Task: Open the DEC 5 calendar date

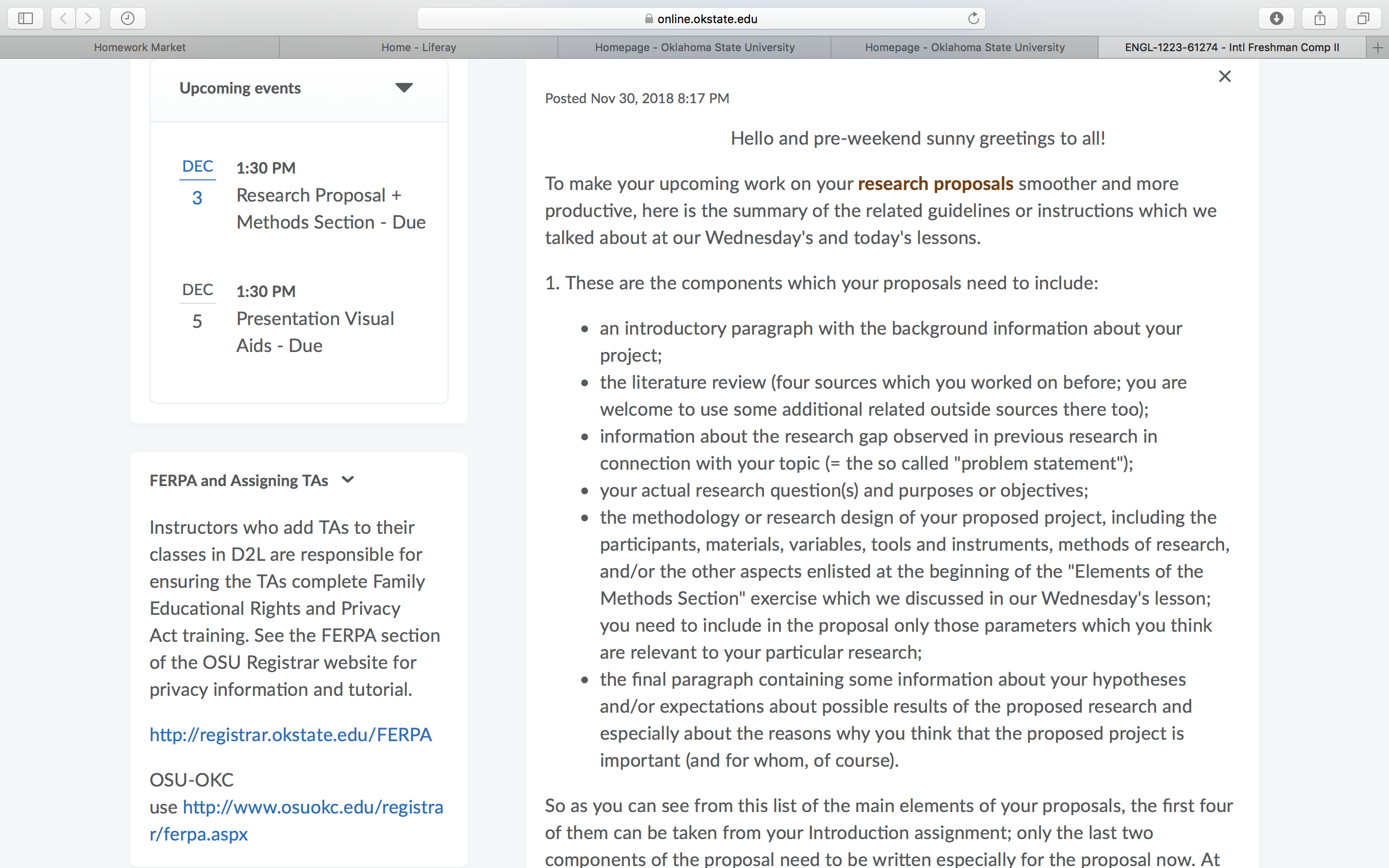Action: pos(197,306)
